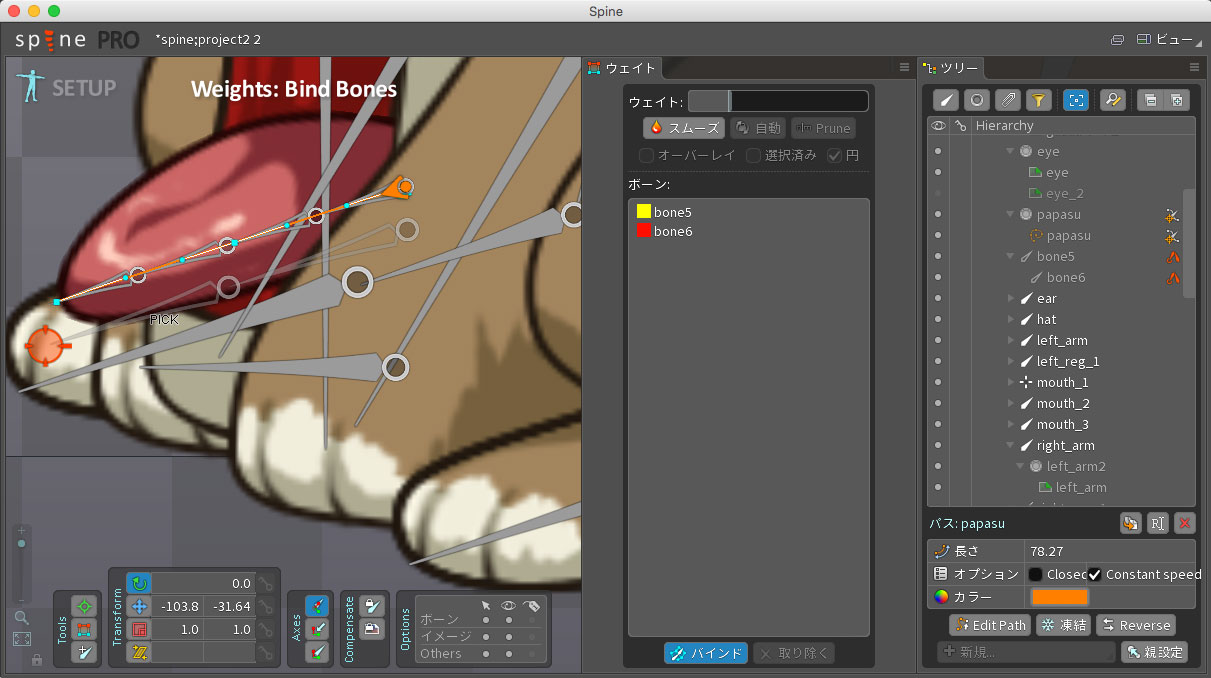The image size is (1211, 678).
Task: Select the World axes icon
Action: tap(317, 652)
